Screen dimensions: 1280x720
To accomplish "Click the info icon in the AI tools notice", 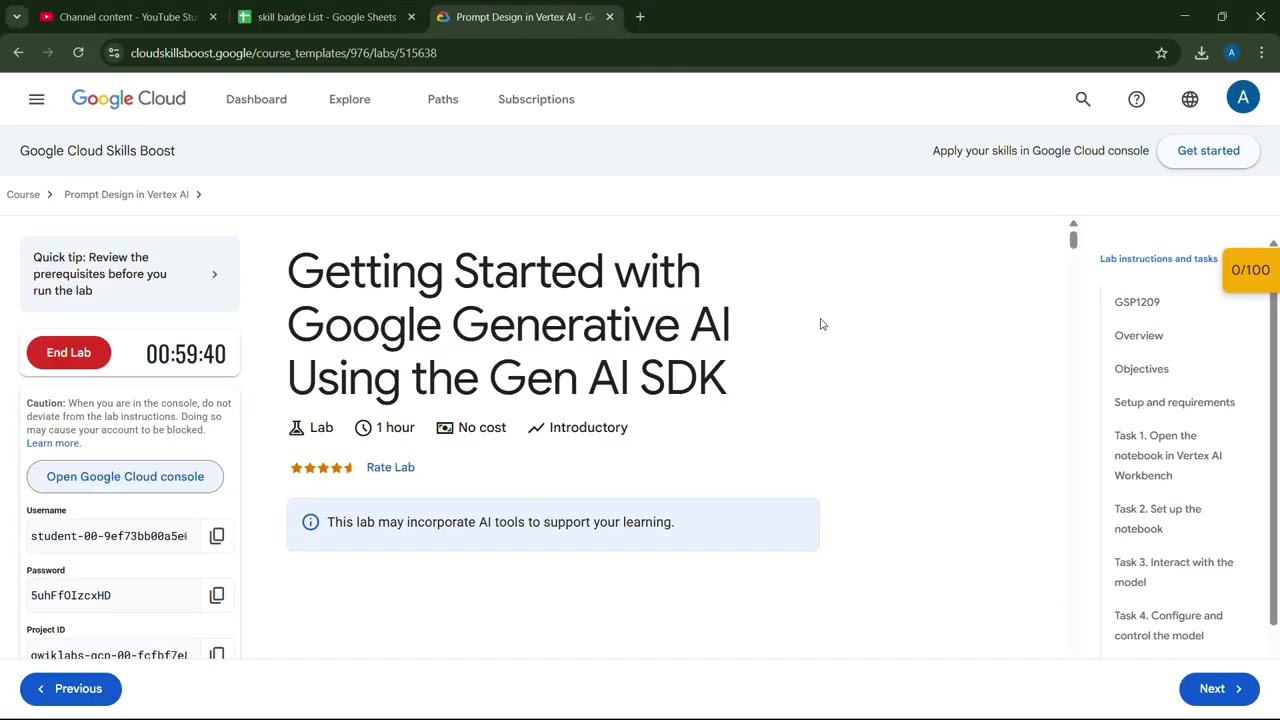I will click(x=310, y=522).
